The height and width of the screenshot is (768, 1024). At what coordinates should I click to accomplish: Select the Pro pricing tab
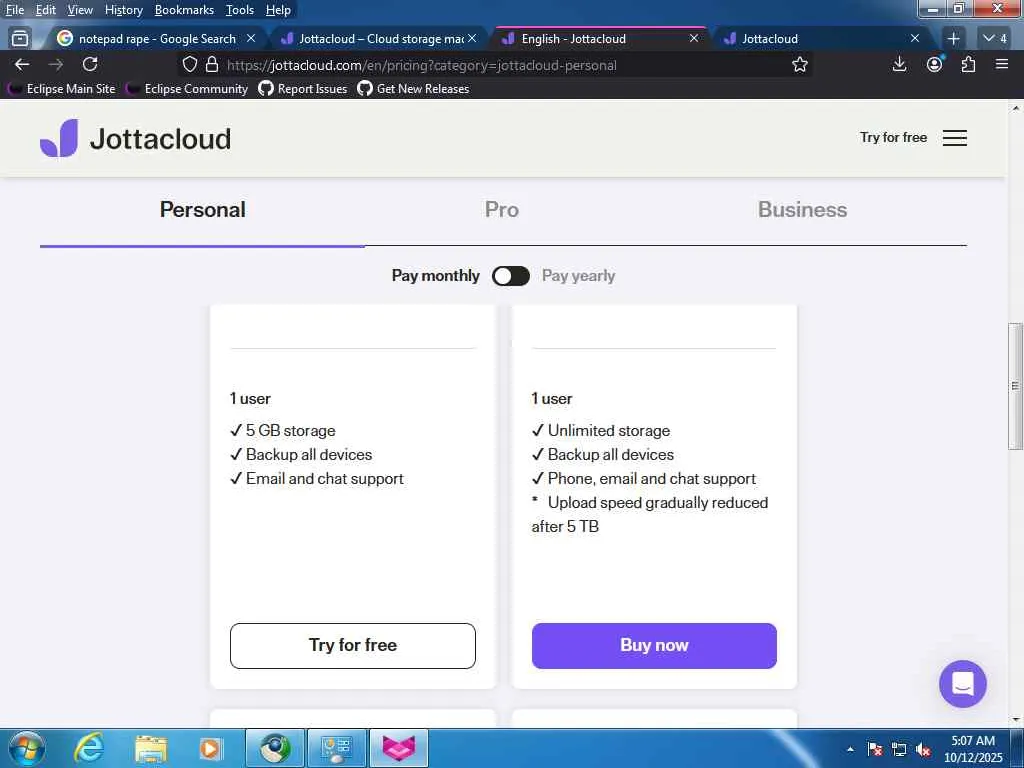pos(502,210)
